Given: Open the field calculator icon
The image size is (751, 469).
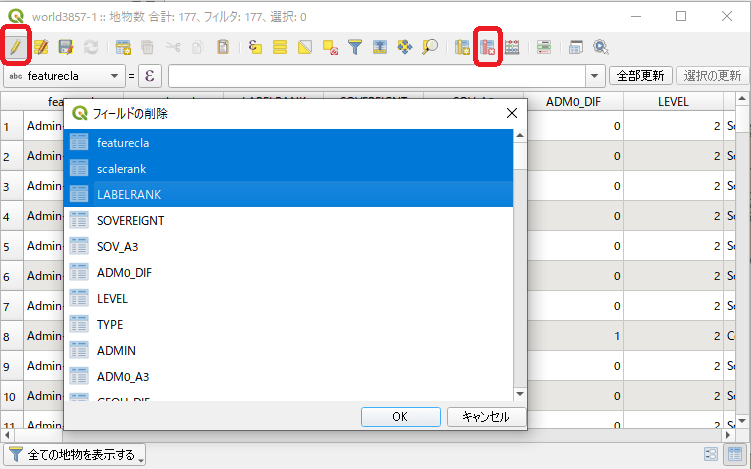Looking at the screenshot, I should coord(512,47).
